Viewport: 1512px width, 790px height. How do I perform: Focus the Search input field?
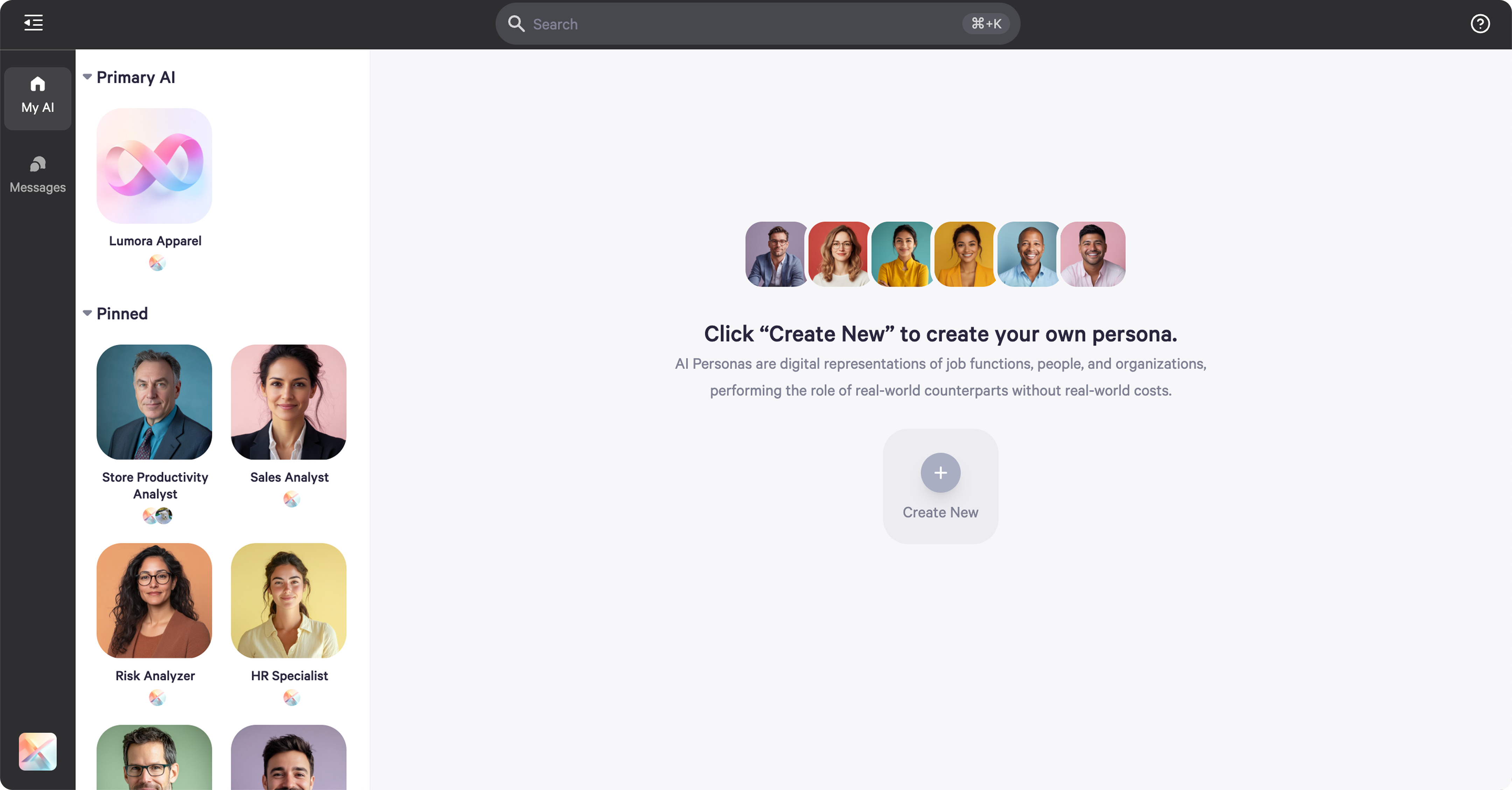pos(757,23)
